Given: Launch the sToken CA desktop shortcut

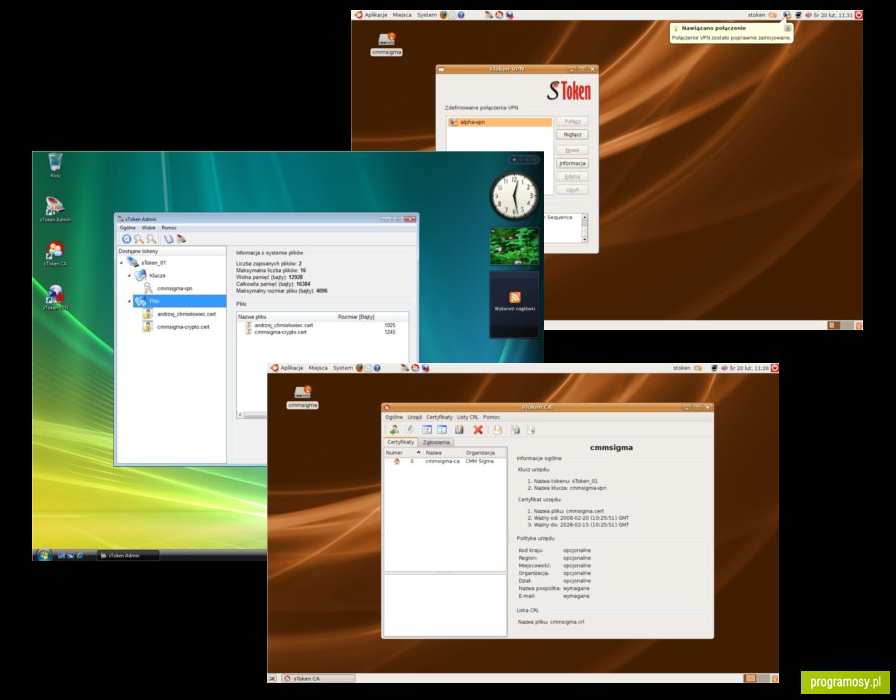Looking at the screenshot, I should 55,253.
